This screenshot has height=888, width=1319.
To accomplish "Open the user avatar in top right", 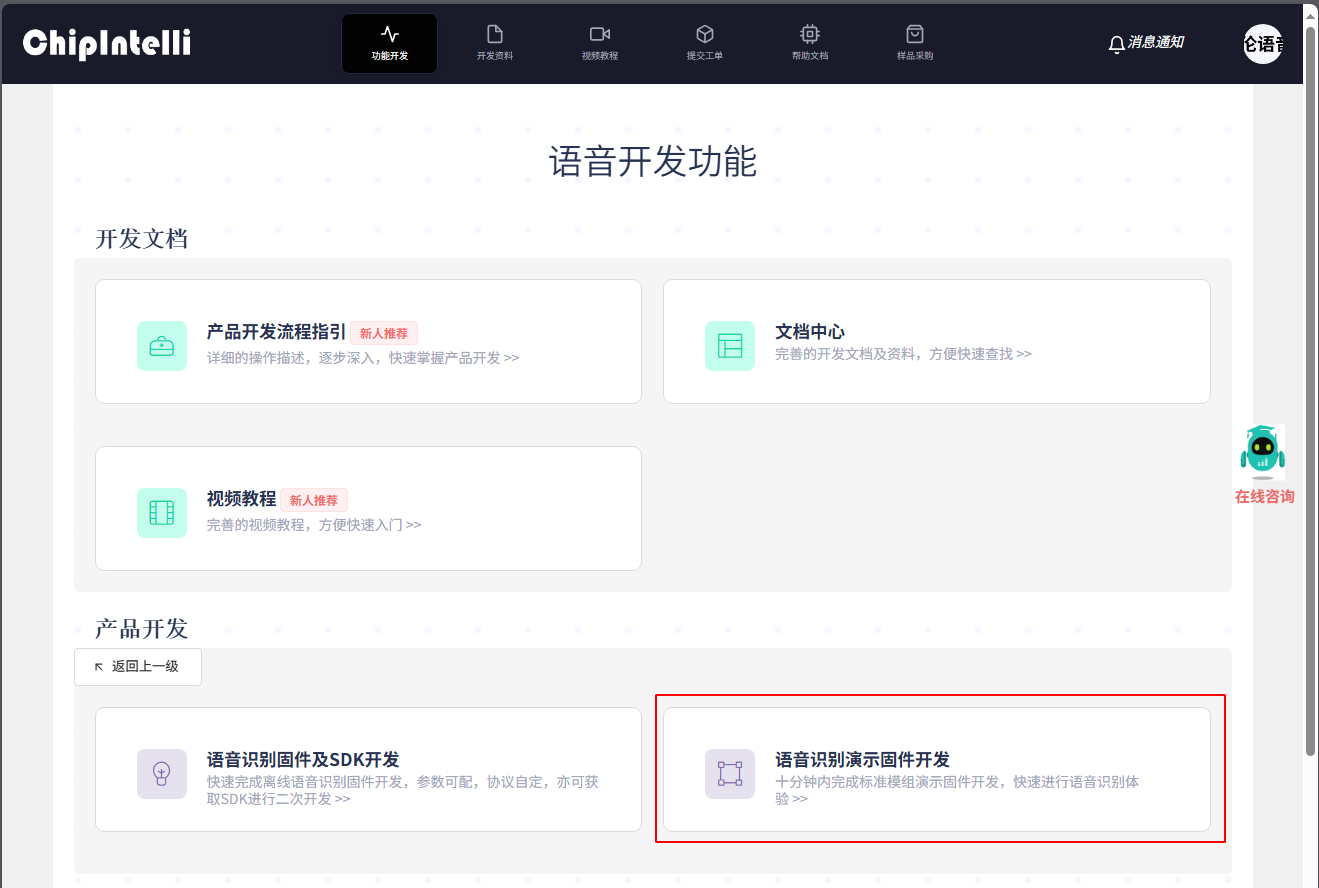I will point(1263,44).
